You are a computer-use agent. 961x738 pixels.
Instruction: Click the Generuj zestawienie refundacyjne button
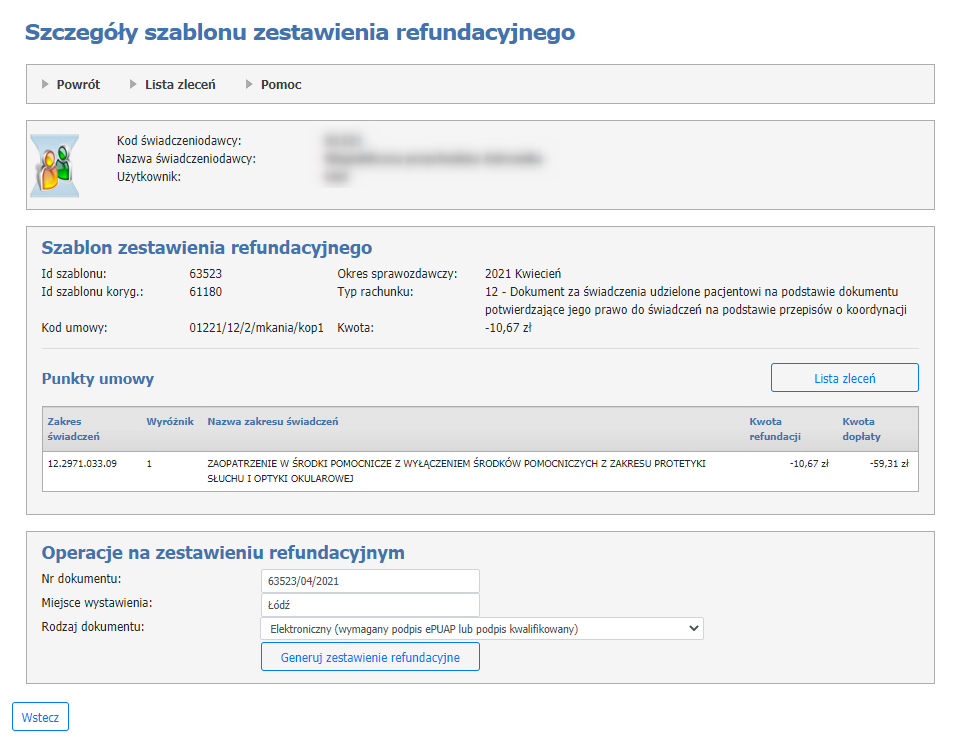click(x=370, y=657)
